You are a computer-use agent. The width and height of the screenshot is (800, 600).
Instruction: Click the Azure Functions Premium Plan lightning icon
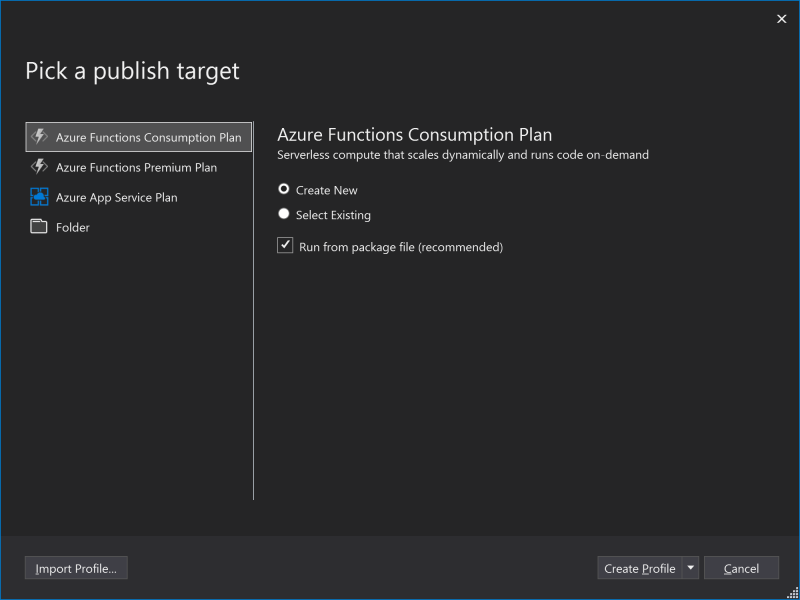39,167
